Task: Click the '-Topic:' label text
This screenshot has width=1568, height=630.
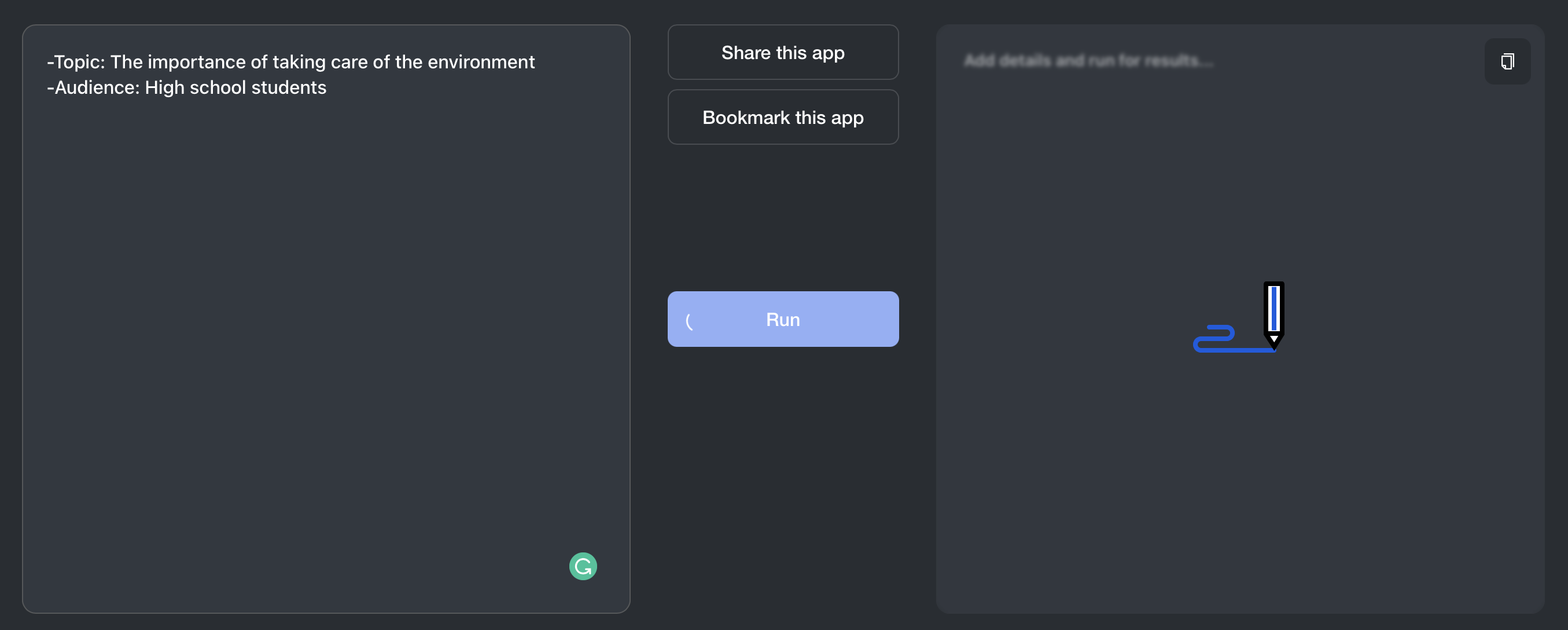Action: [76, 62]
